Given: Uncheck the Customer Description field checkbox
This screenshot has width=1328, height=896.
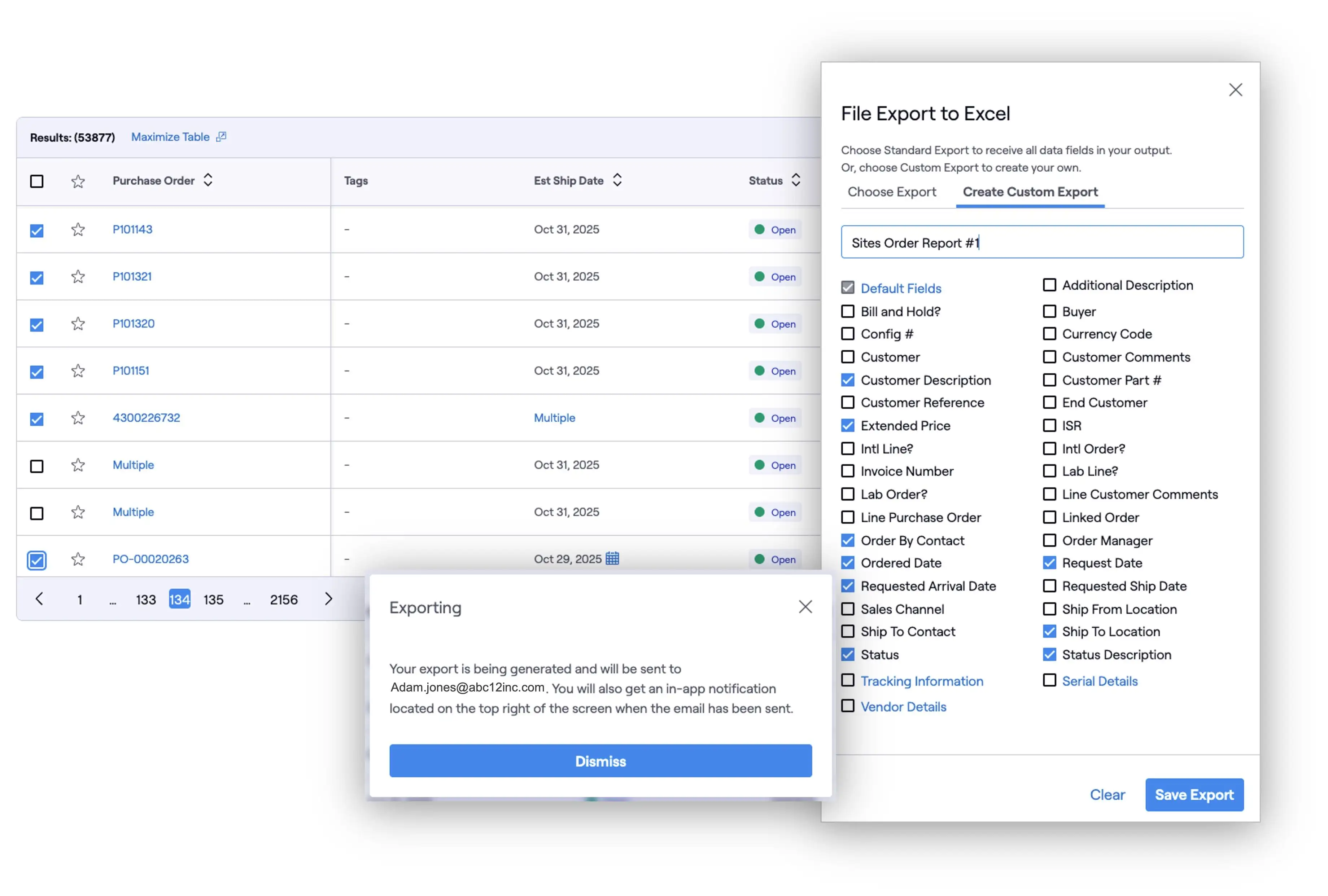Looking at the screenshot, I should [848, 380].
